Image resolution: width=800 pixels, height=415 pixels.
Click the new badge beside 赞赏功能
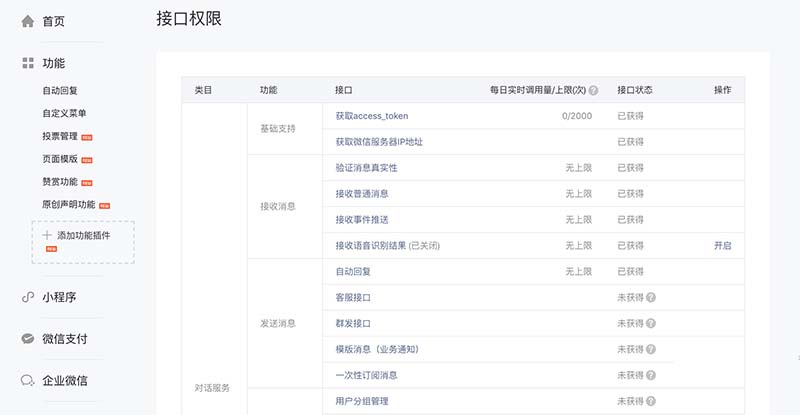click(87, 183)
